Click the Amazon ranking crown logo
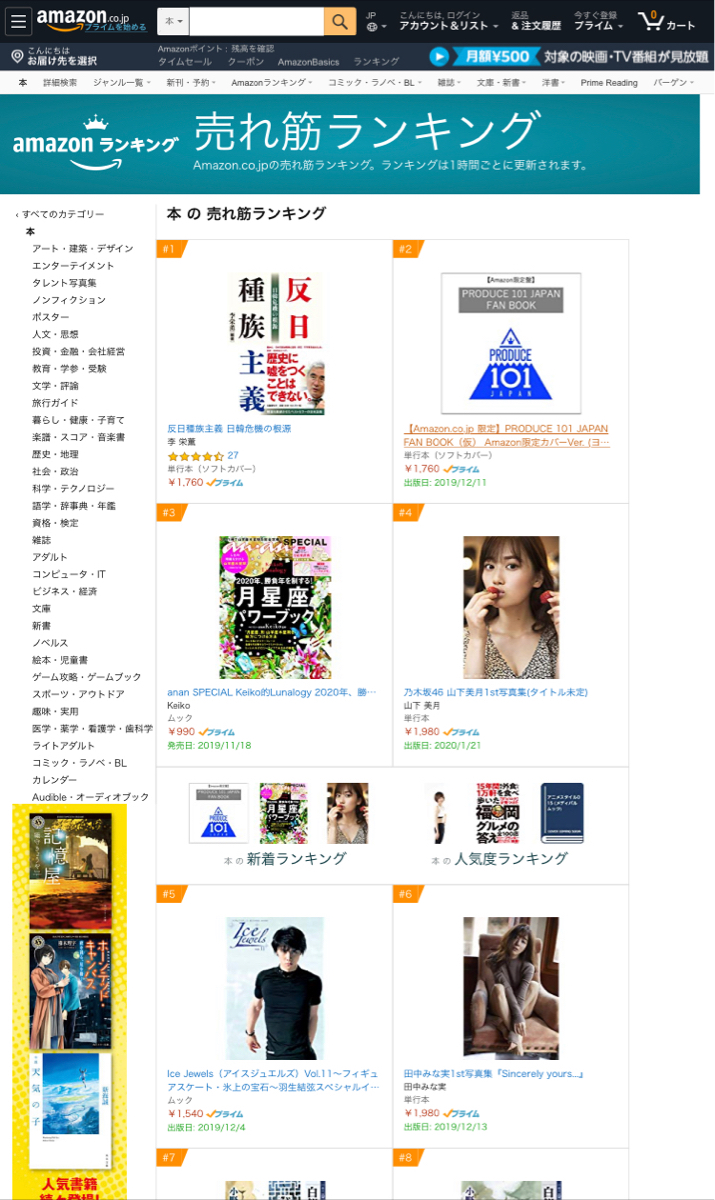The image size is (715, 1200). coord(95,143)
